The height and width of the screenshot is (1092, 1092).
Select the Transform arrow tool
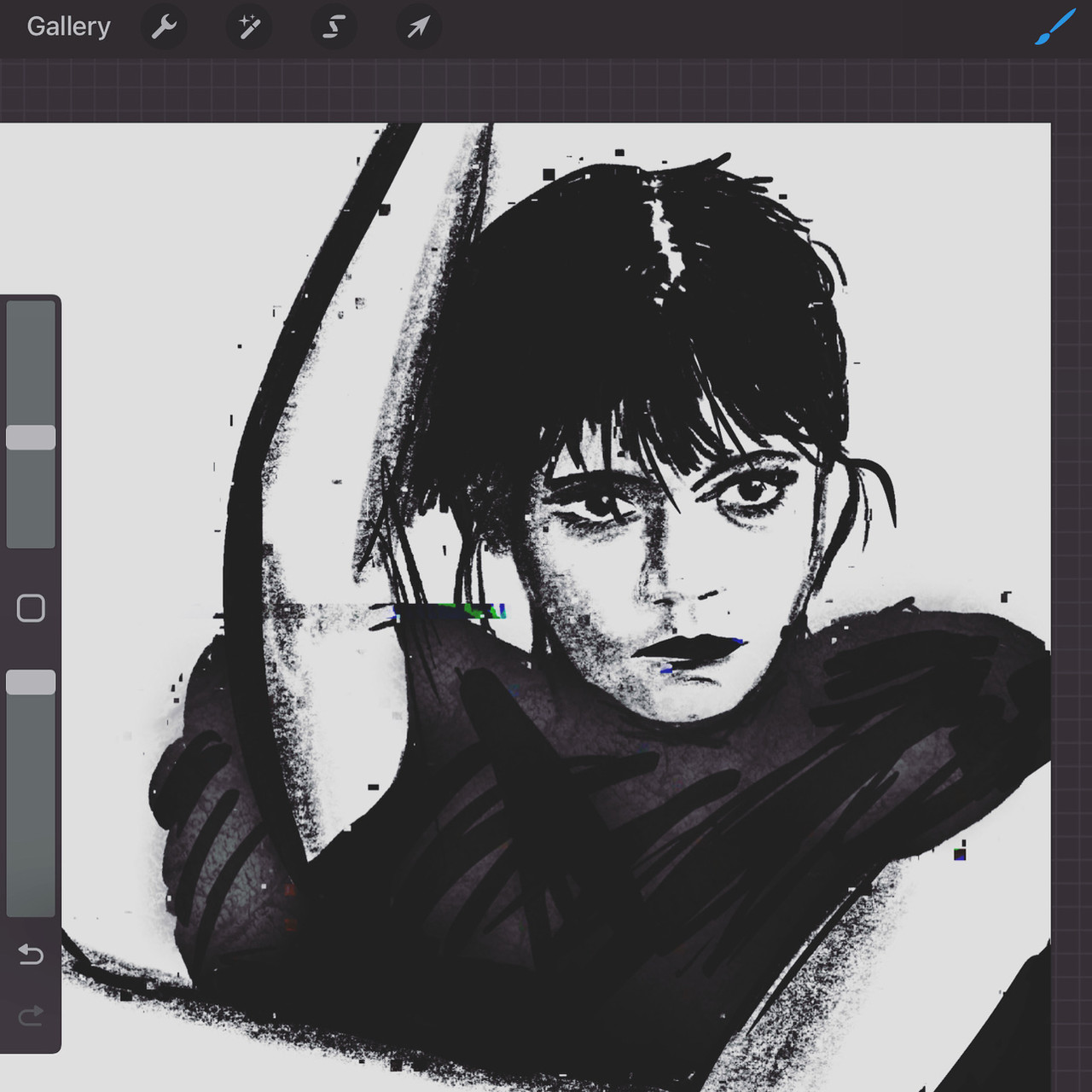pyautogui.click(x=418, y=27)
